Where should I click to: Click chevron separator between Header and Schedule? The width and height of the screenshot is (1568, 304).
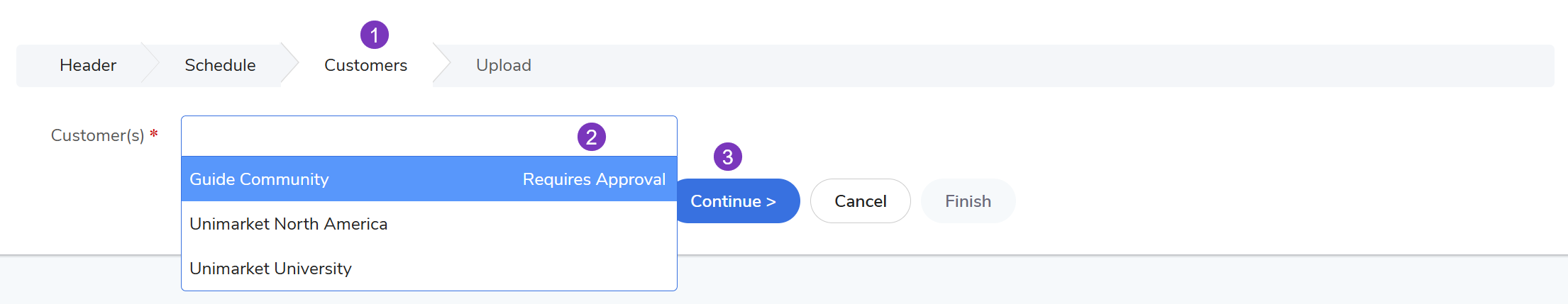[150, 65]
